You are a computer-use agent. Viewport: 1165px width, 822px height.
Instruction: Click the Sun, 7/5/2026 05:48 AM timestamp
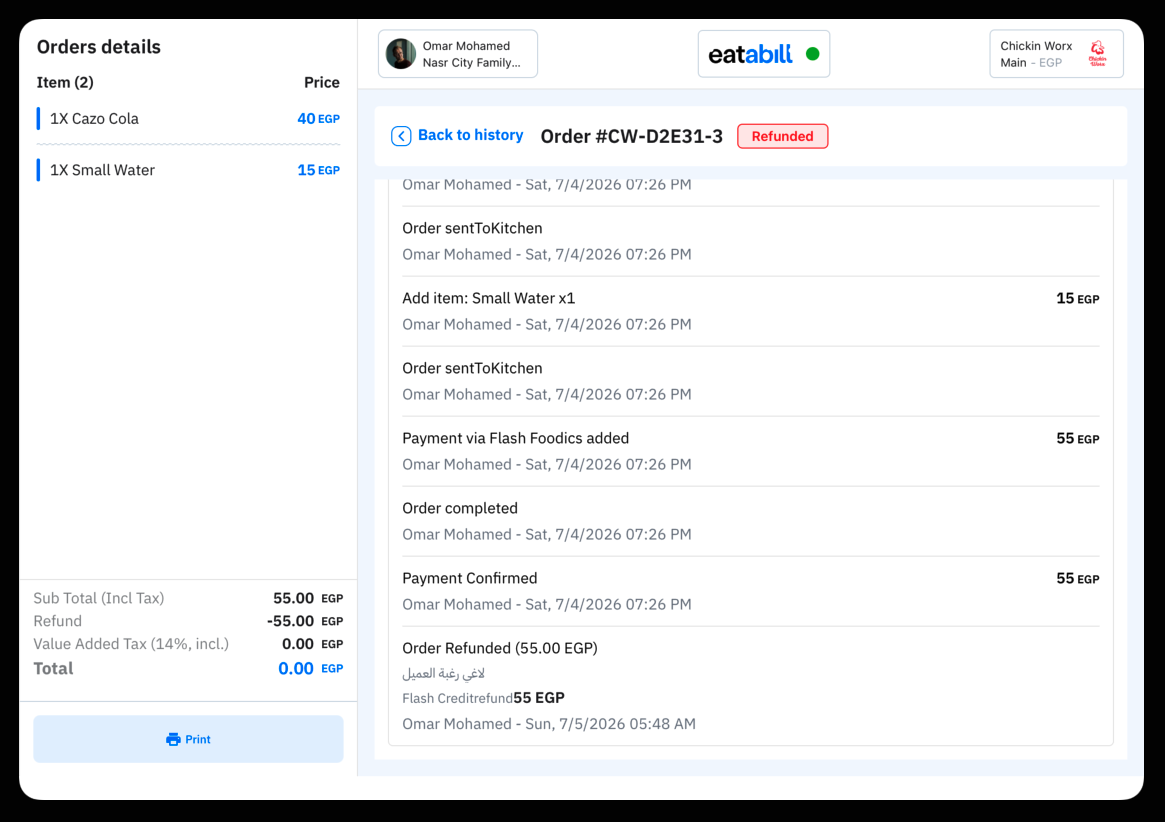click(611, 724)
